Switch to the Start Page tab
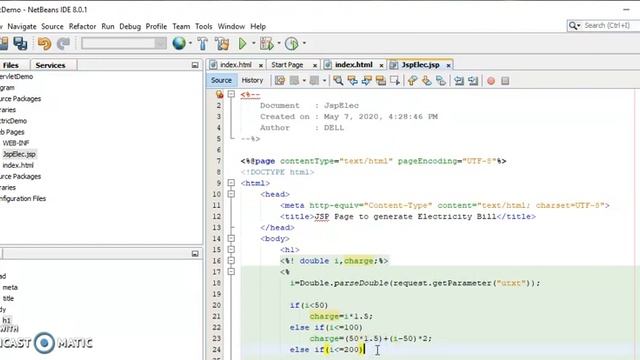The height and width of the screenshot is (360, 640). (287, 65)
